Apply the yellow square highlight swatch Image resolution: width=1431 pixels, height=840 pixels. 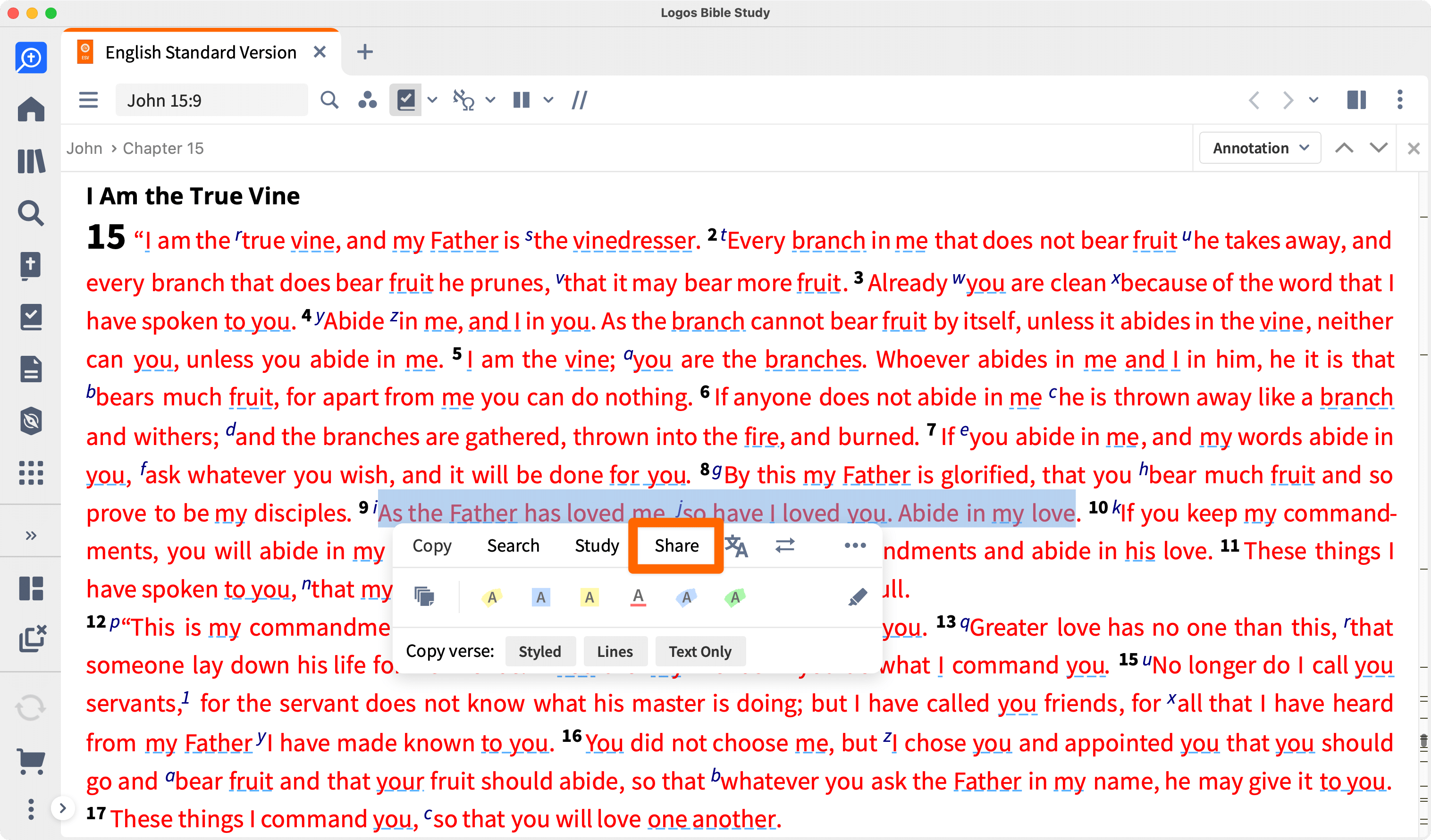coord(589,597)
